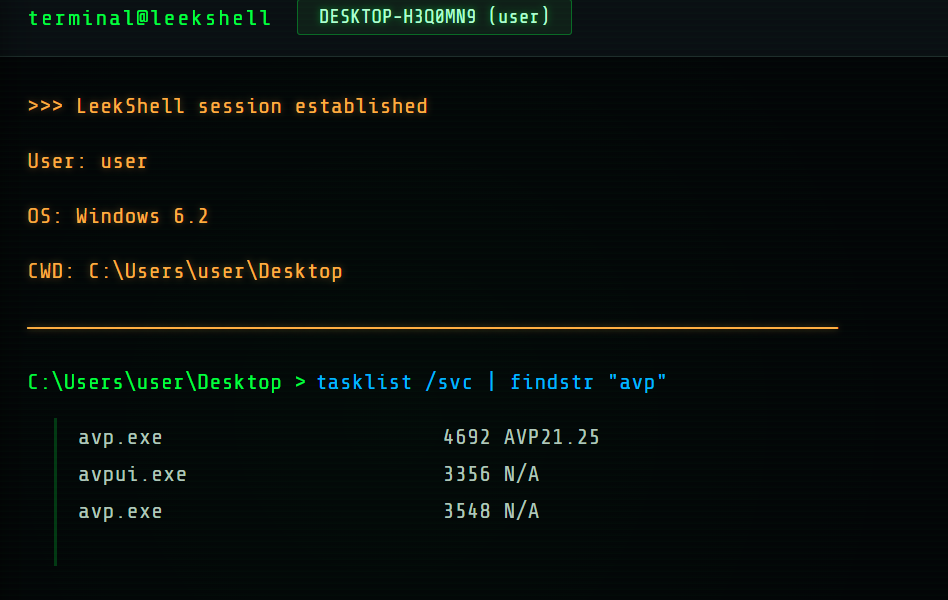Select the DESKTOP-H3Q0MN9 (user) session tab
Viewport: 948px width, 600px height.
point(434,17)
